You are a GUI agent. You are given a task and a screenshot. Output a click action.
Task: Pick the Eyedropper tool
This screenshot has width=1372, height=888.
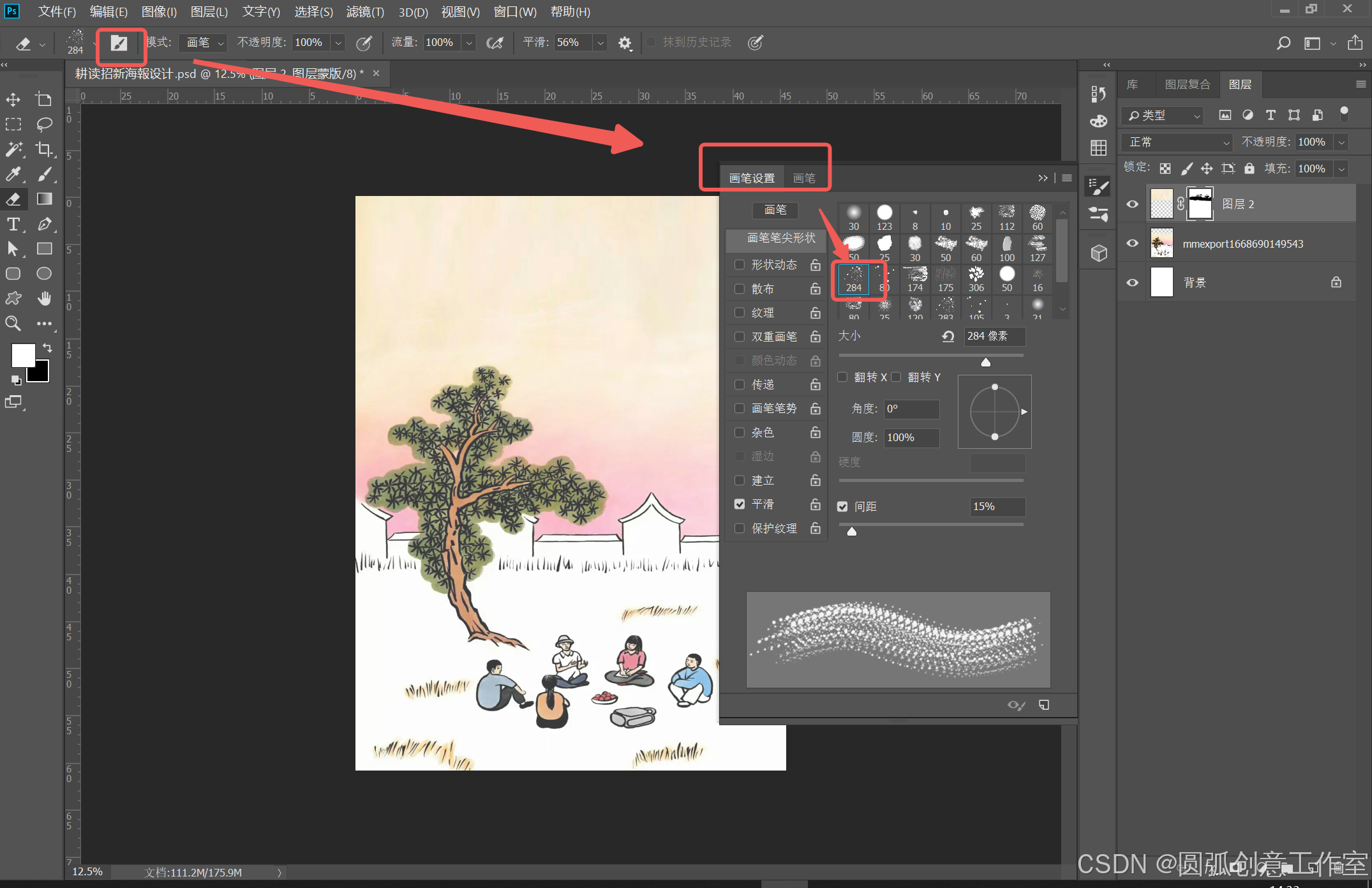[13, 174]
